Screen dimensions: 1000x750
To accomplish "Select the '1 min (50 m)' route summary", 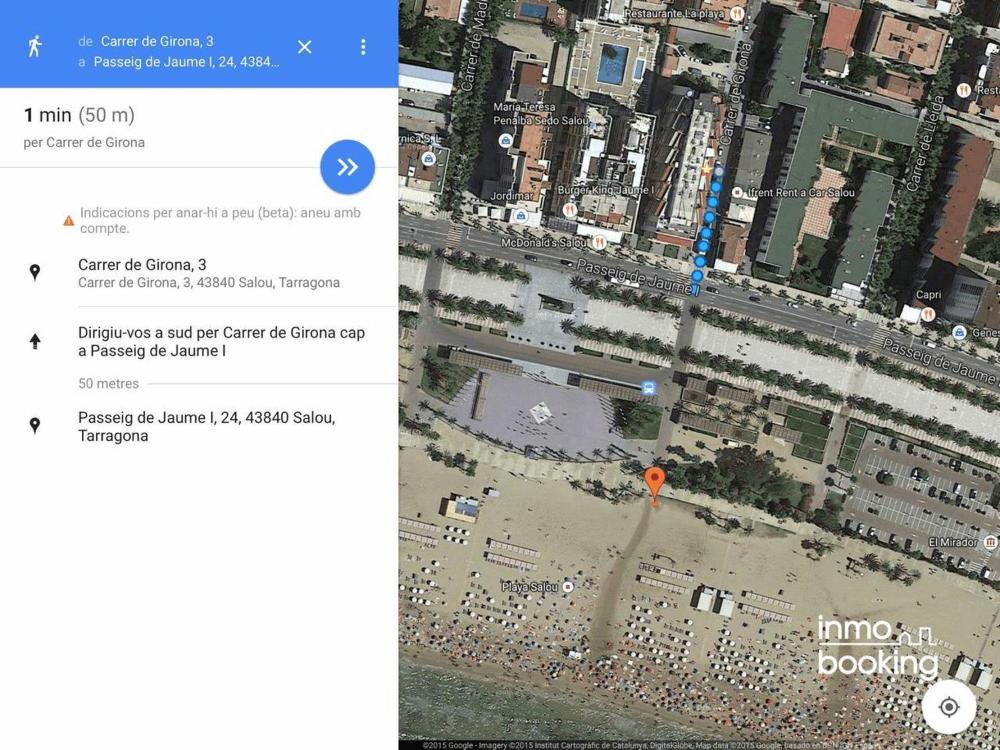I will pos(79,115).
